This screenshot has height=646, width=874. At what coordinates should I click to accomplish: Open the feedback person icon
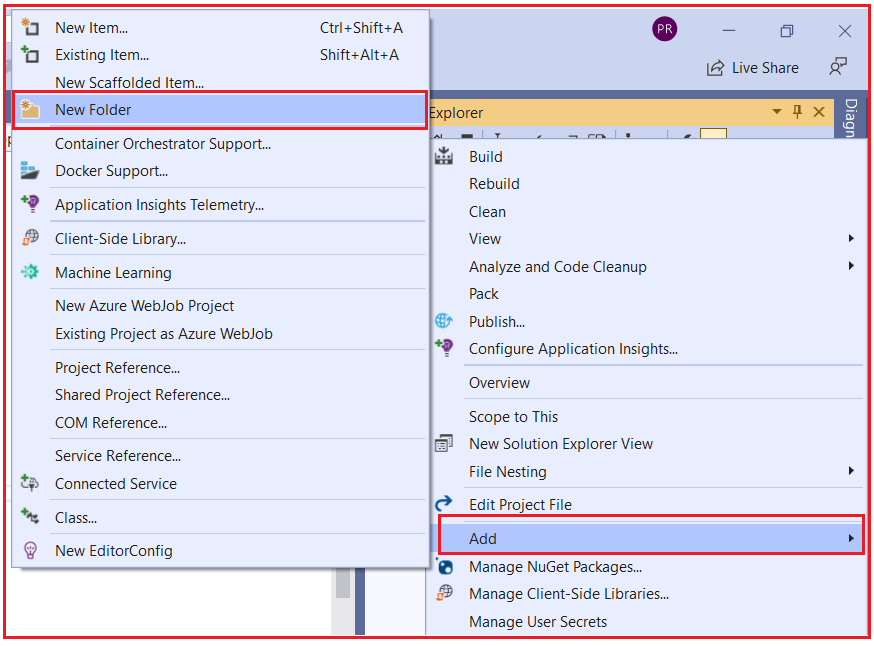pyautogui.click(x=838, y=67)
